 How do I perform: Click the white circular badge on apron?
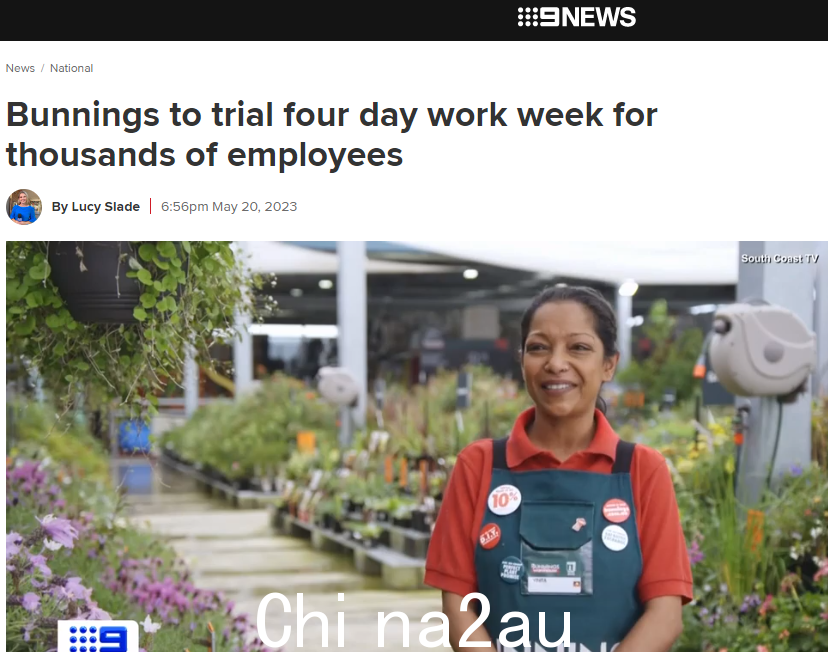coord(615,537)
